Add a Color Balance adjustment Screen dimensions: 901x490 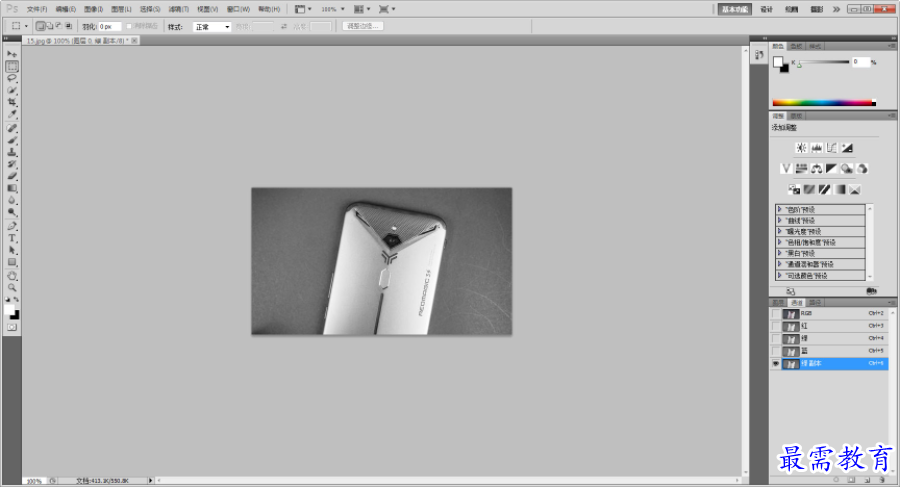817,169
